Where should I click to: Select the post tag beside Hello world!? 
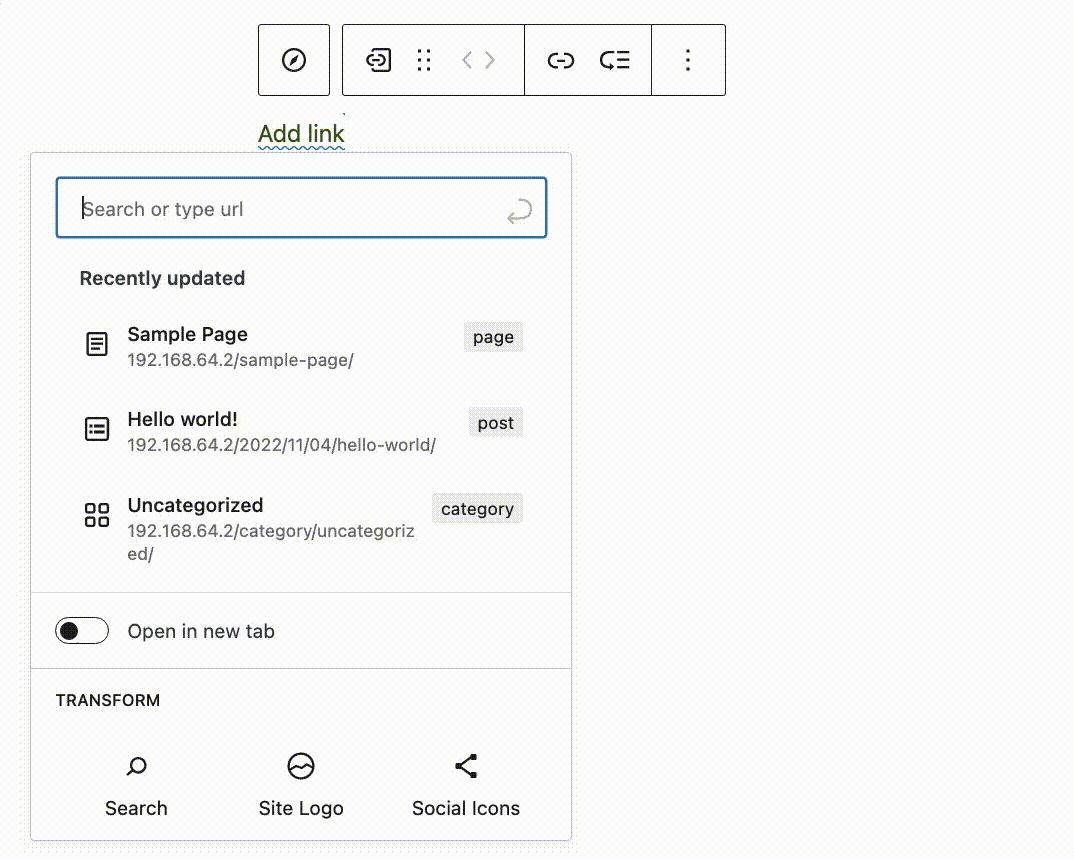(x=496, y=422)
